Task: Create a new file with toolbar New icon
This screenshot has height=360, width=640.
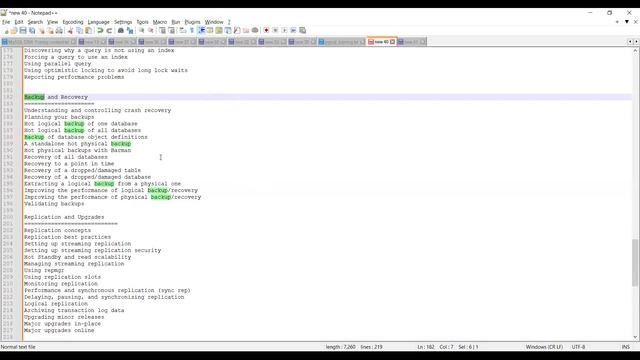Action: pos(6,31)
